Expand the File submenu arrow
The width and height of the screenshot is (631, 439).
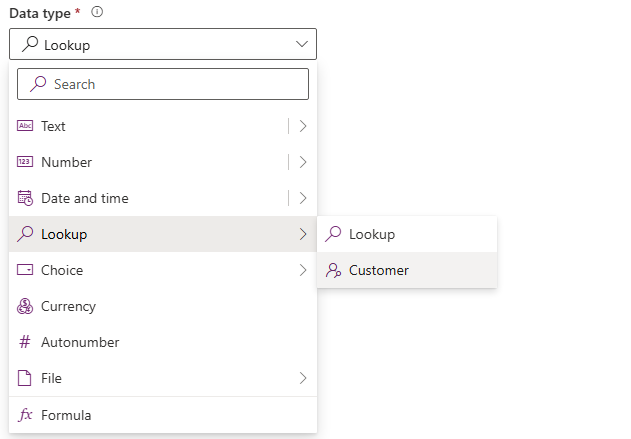(x=302, y=378)
